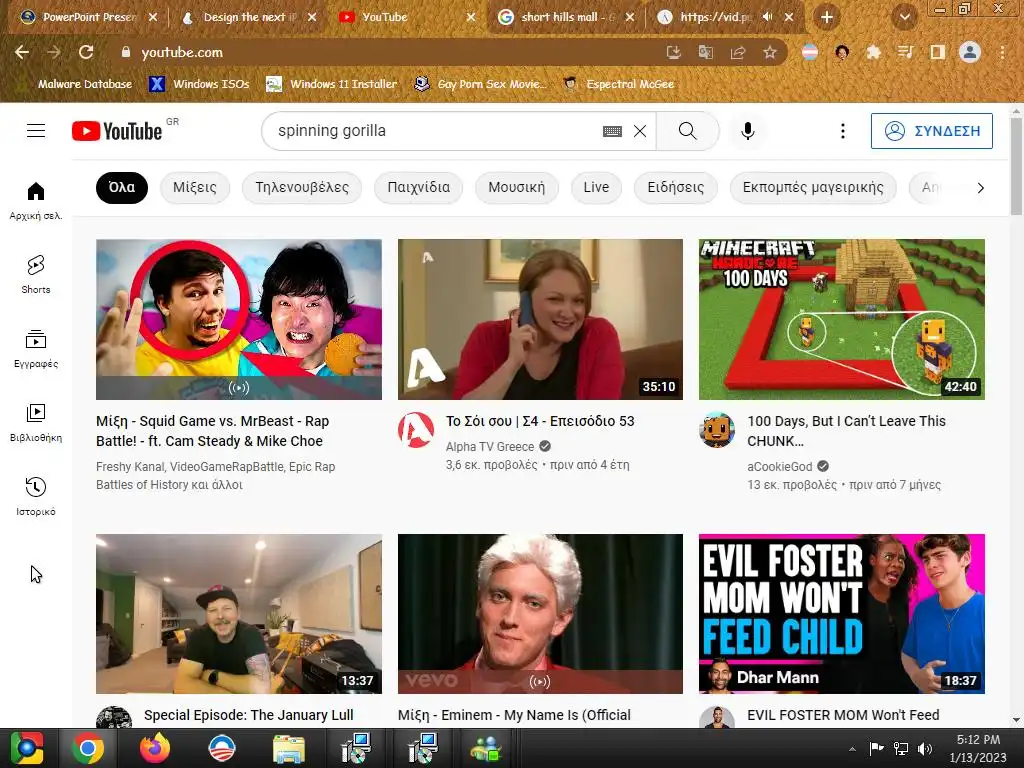The height and width of the screenshot is (768, 1024).
Task: Open Eminem My Name Is thumbnail
Action: click(x=540, y=614)
